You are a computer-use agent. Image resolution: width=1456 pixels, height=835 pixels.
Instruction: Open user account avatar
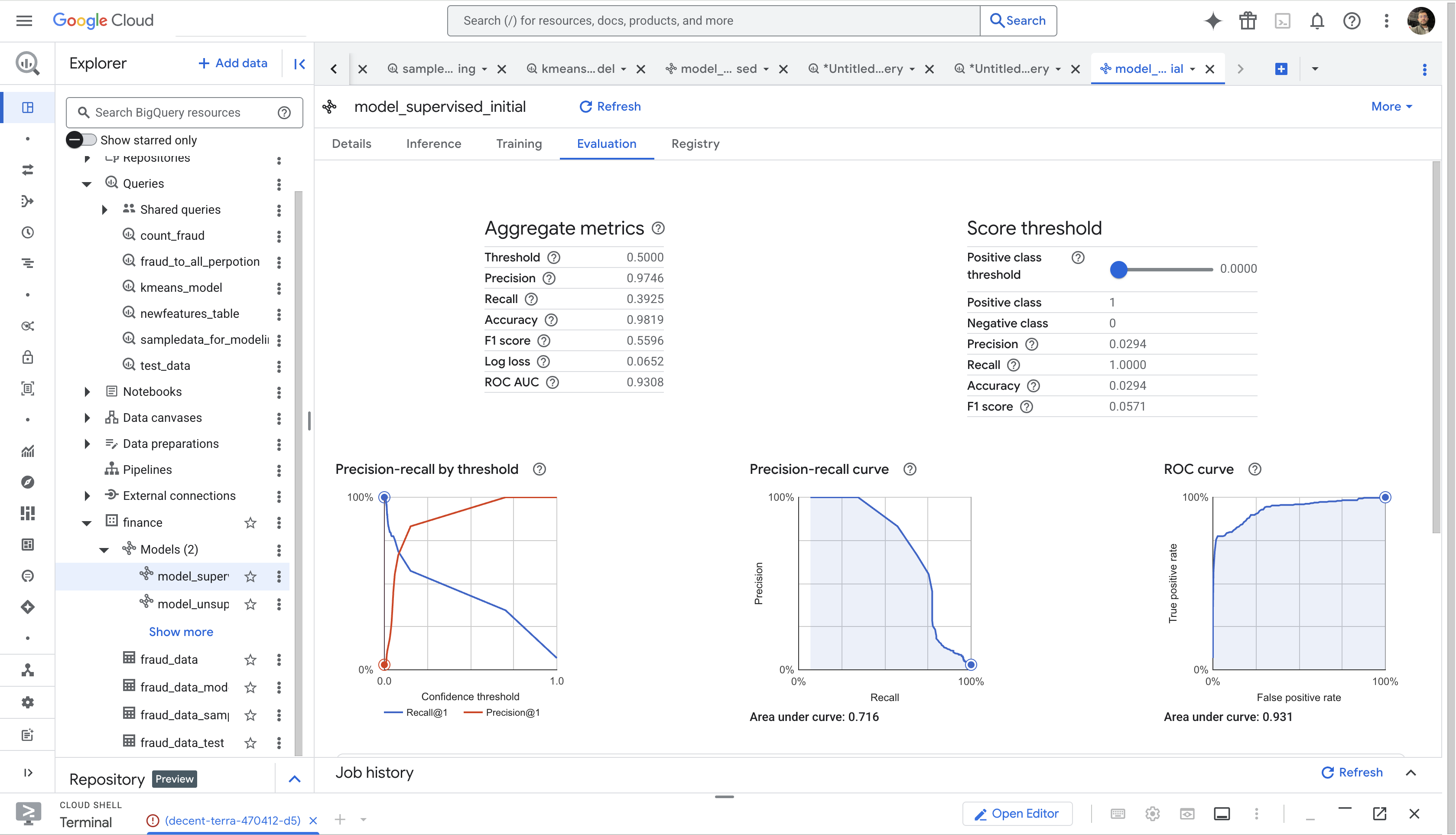[1421, 21]
